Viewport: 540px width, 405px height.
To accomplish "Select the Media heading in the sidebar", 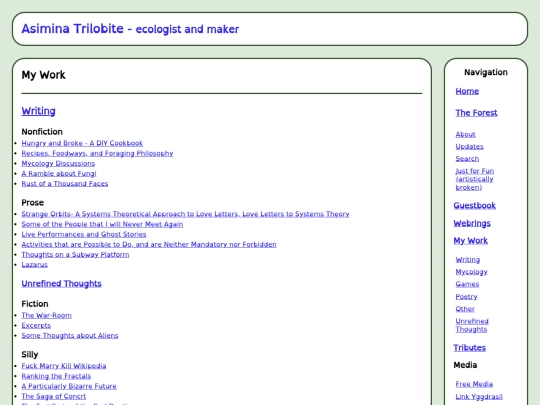I will [x=465, y=365].
